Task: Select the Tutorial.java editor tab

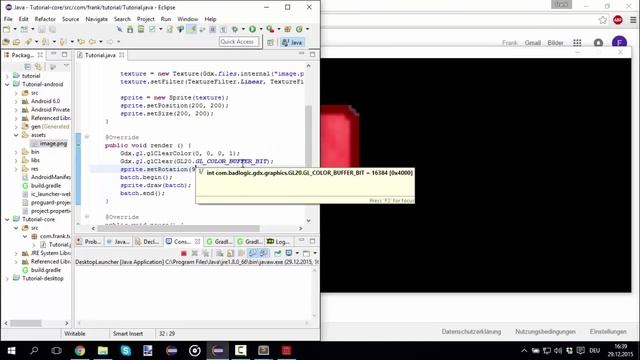Action: [100, 55]
